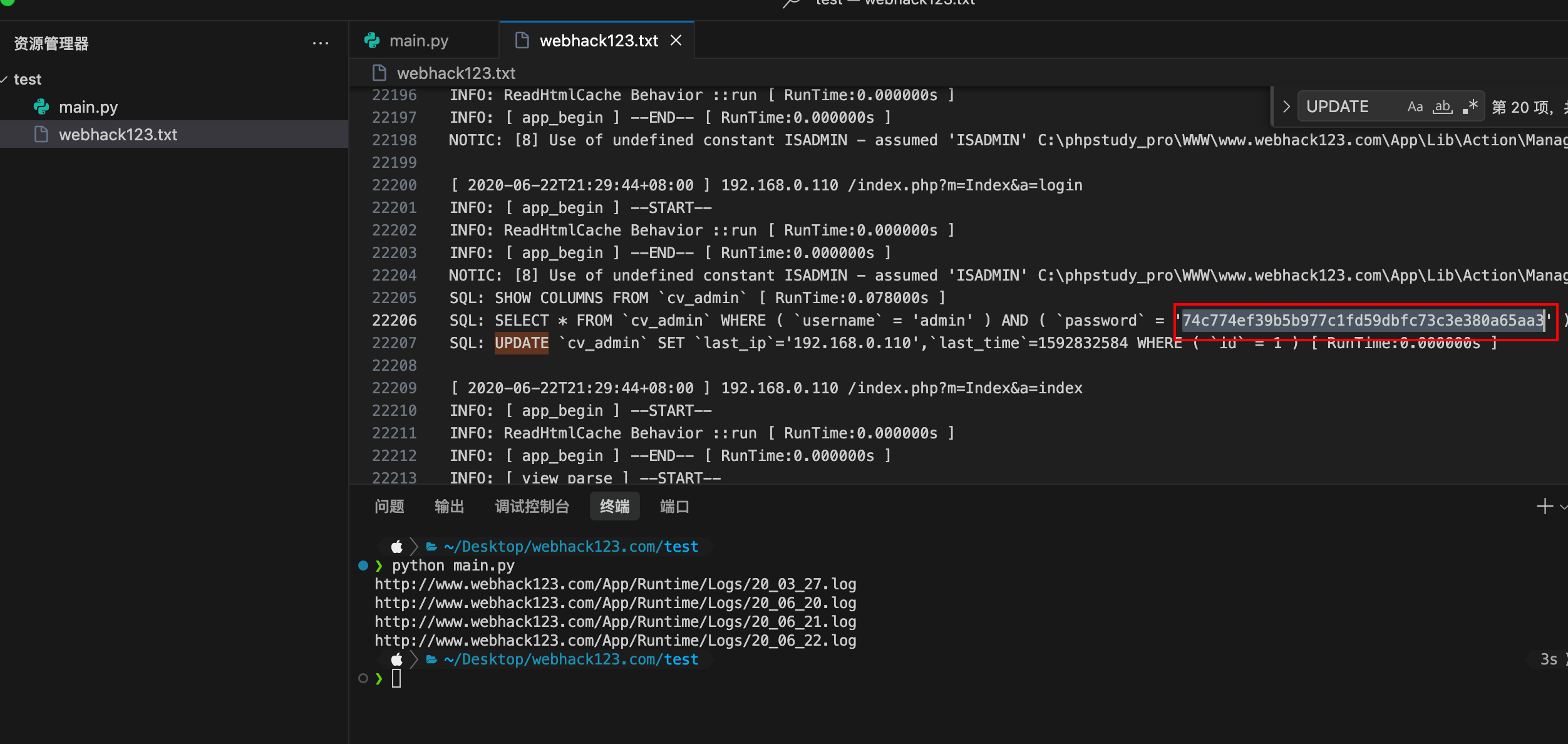Image resolution: width=1568 pixels, height=744 pixels.
Task: Open the 20_06_22.log URL in terminal
Action: point(616,641)
